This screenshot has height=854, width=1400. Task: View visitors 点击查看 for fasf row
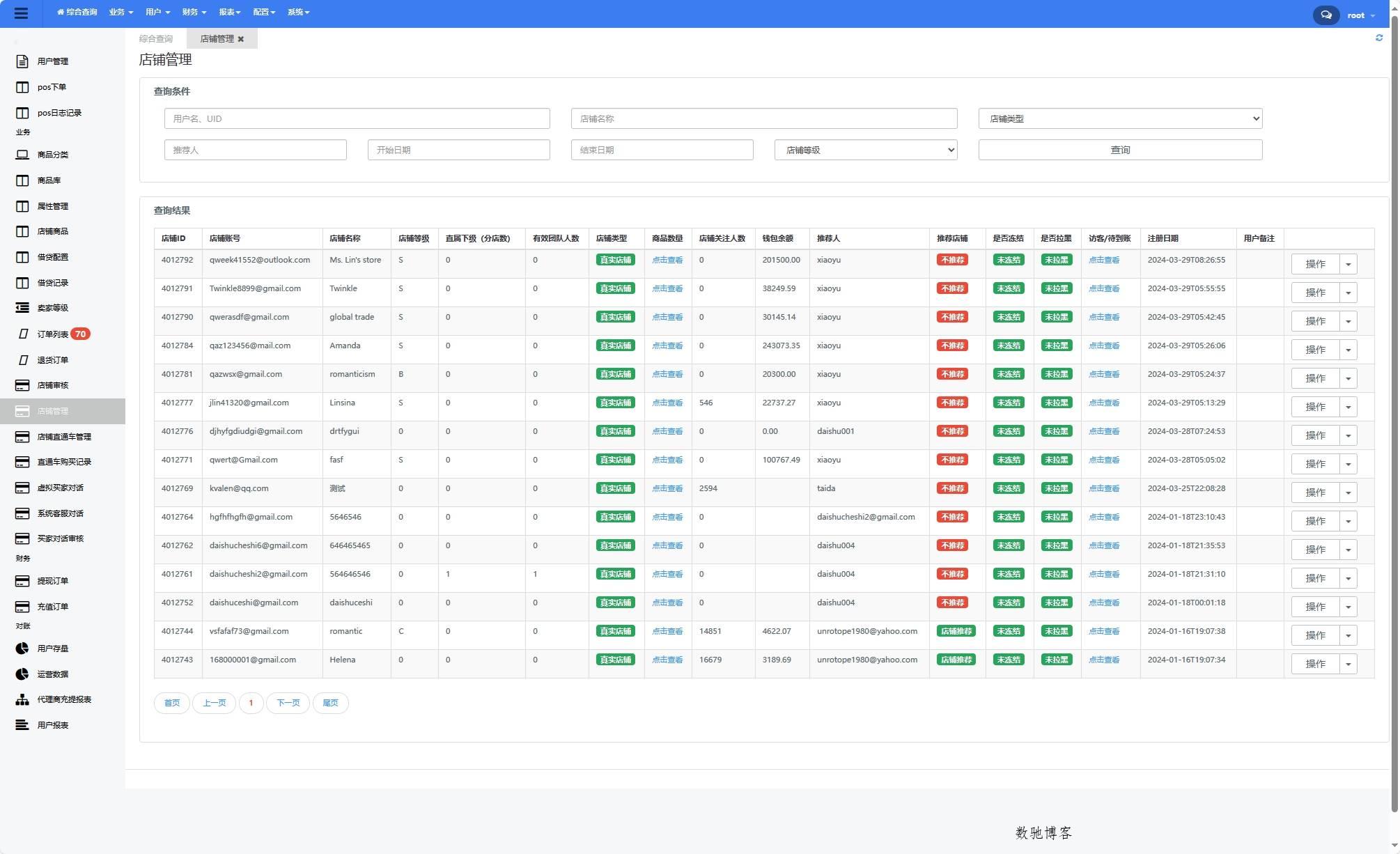click(1104, 460)
